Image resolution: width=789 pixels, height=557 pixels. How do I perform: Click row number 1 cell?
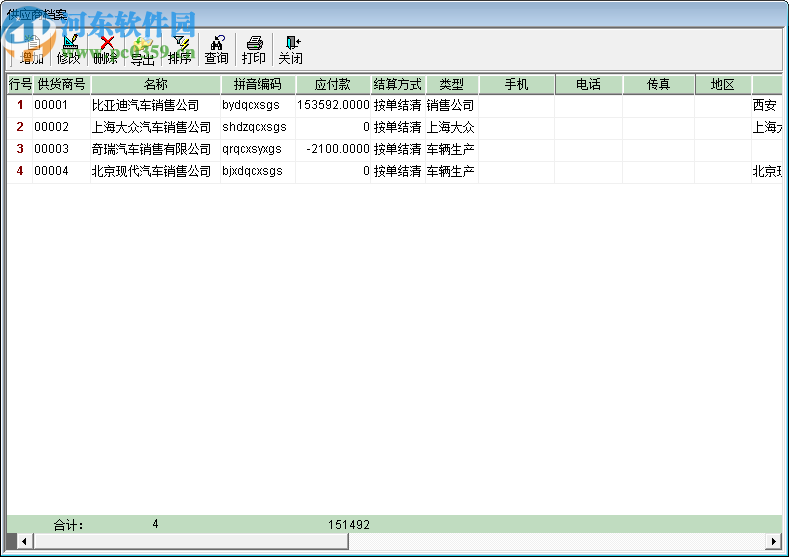(x=20, y=105)
